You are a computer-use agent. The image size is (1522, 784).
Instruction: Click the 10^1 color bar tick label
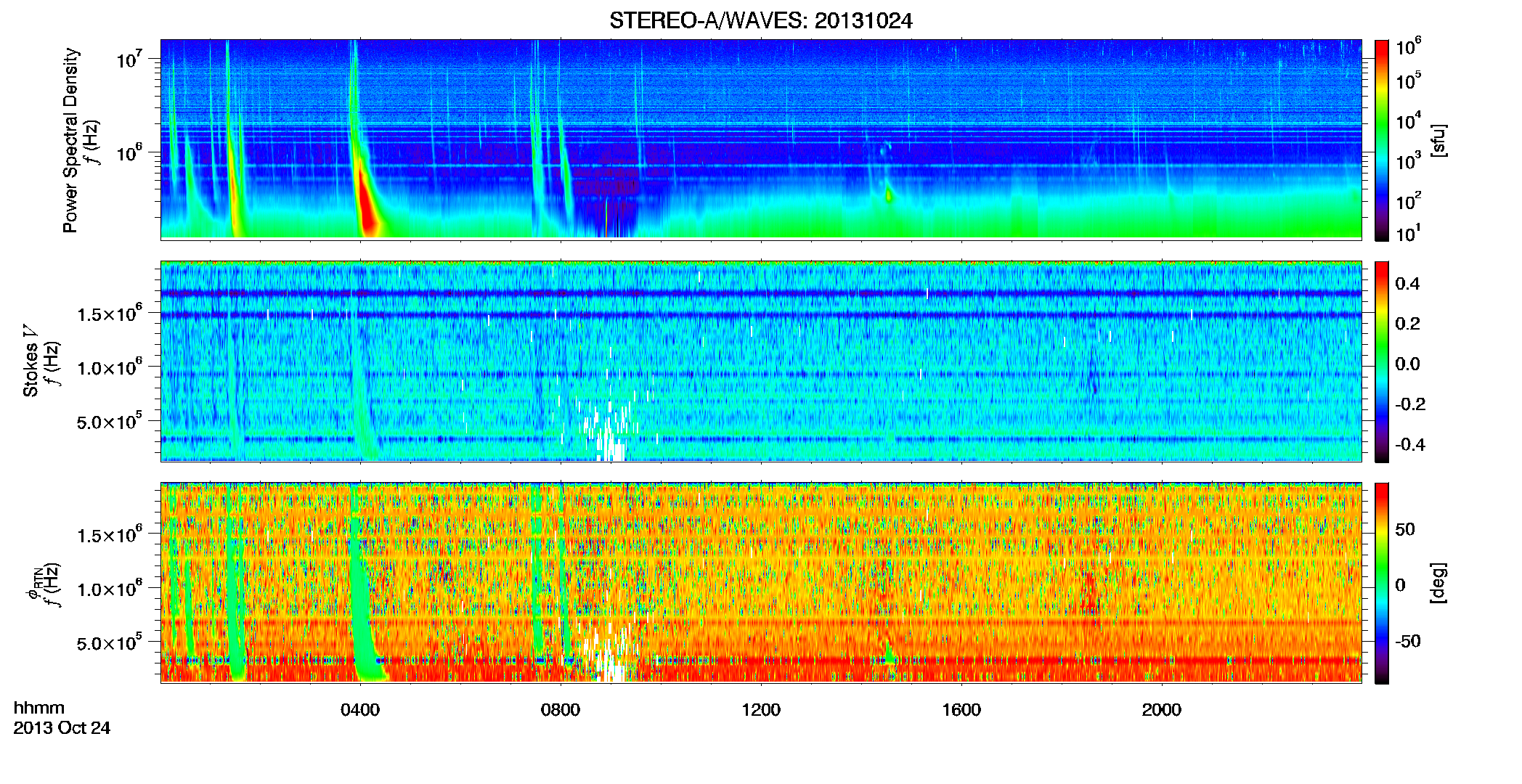[x=1408, y=232]
